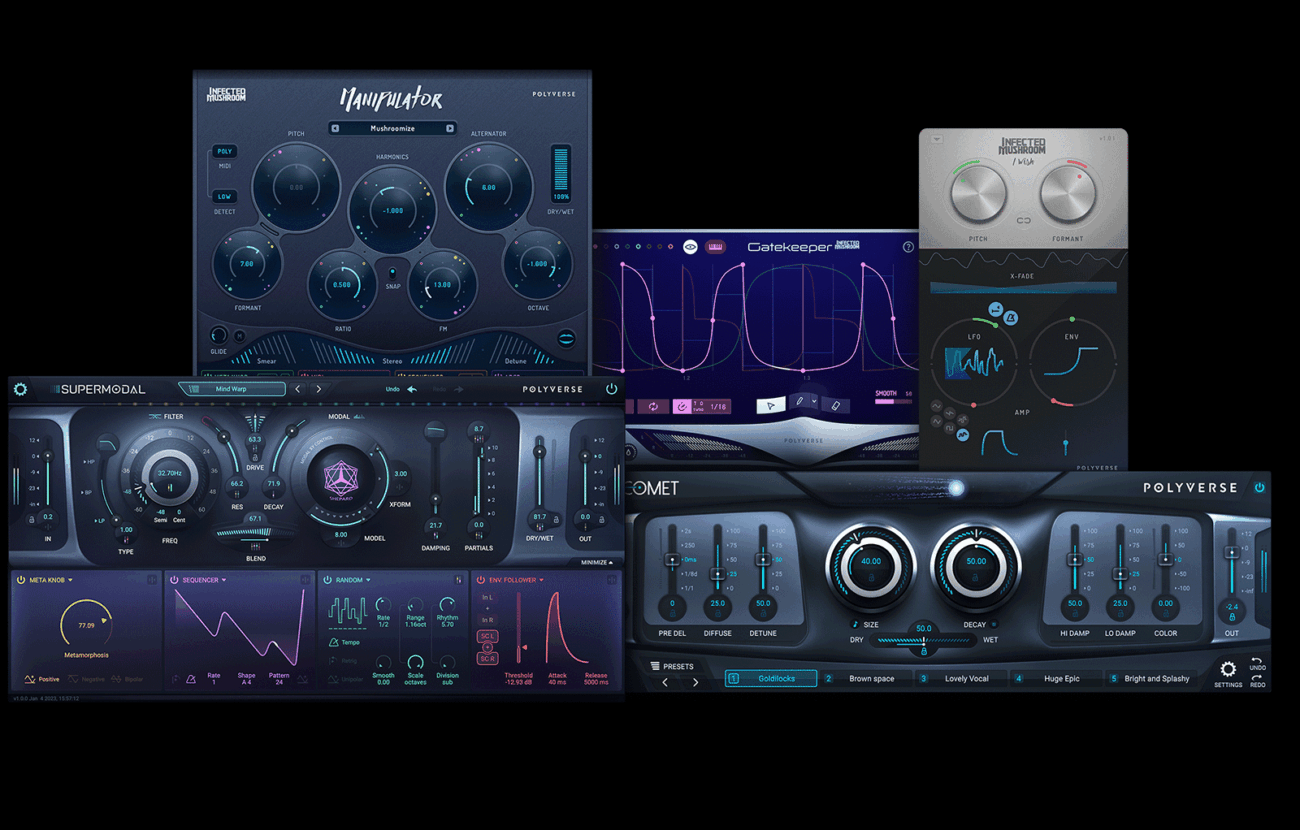Select SC L sidechain input
The width and height of the screenshot is (1300, 830).
coord(488,636)
